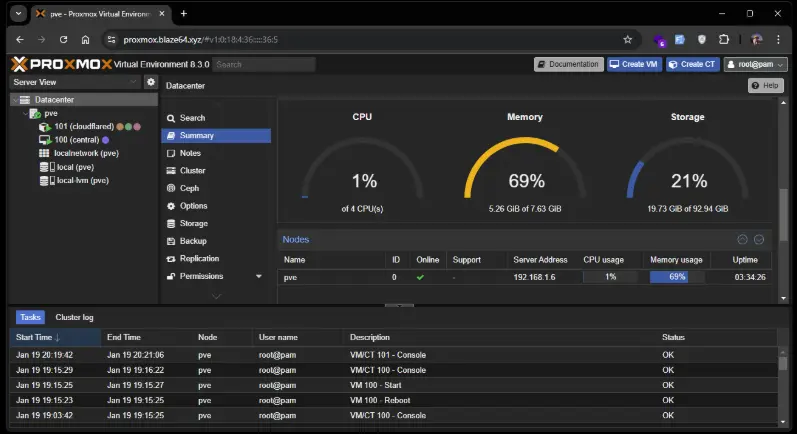The image size is (797, 434).
Task: Select local (pve) storage in tree
Action: pyautogui.click(x=75, y=167)
